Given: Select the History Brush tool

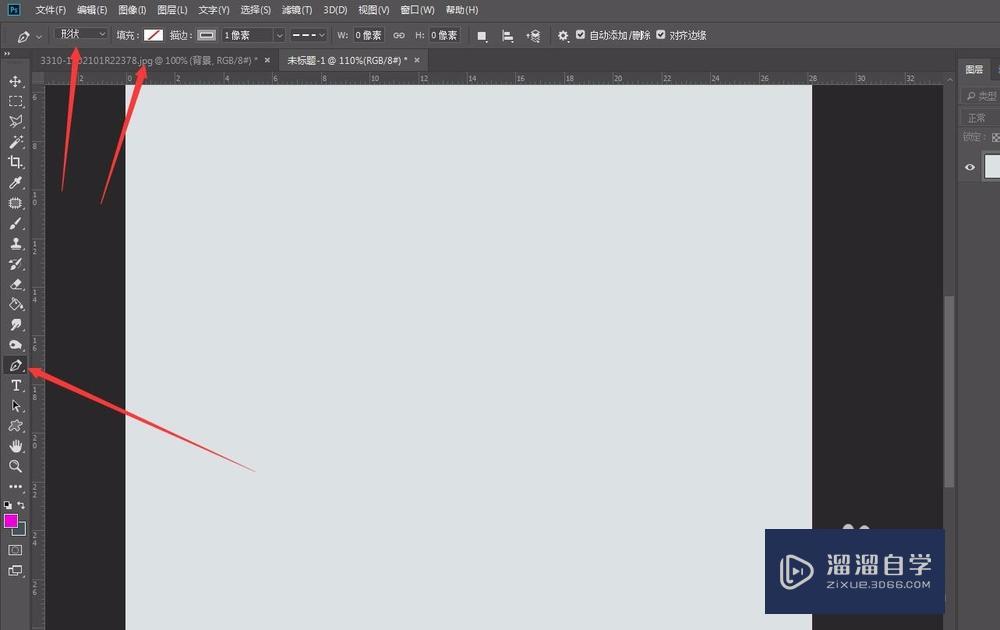Looking at the screenshot, I should pos(15,264).
